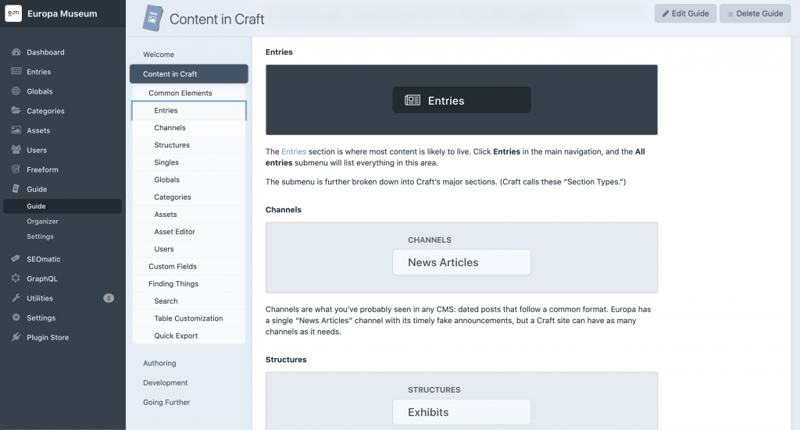Image resolution: width=800 pixels, height=430 pixels.
Task: Click the Utilities notification badge
Action: [108, 298]
